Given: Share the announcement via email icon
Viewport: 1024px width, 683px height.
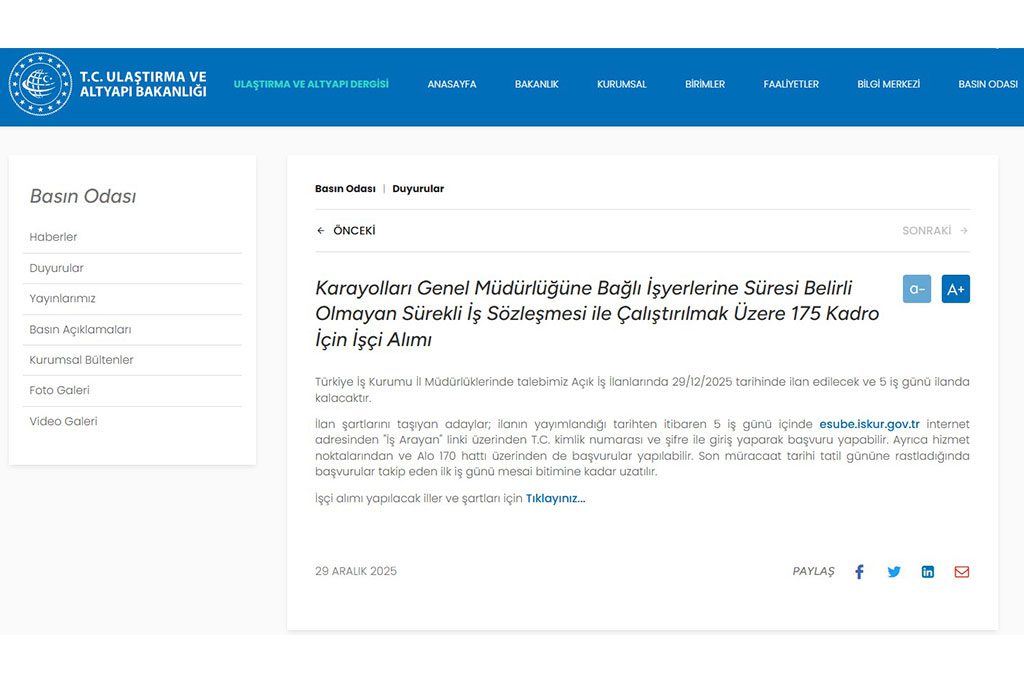Looking at the screenshot, I should coord(962,572).
